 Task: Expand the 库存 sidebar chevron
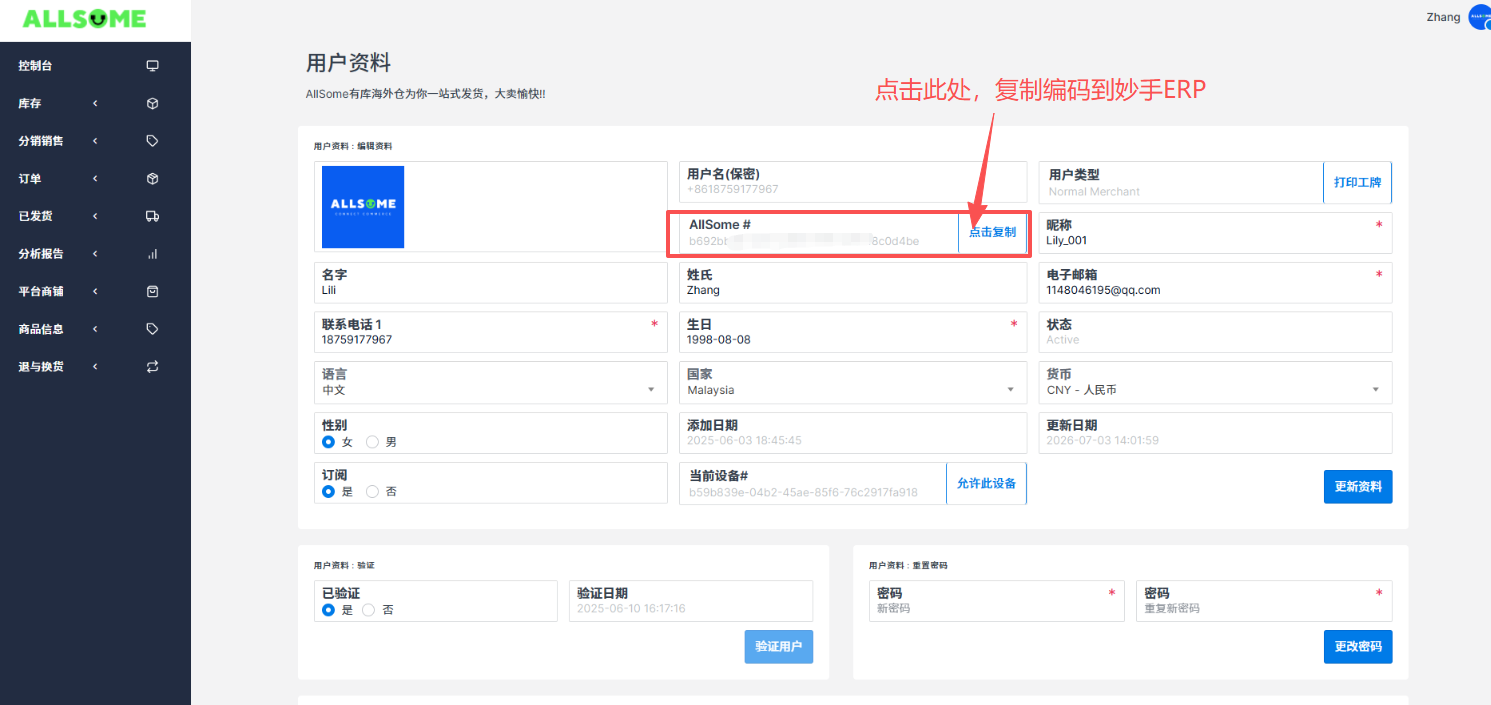pos(95,103)
